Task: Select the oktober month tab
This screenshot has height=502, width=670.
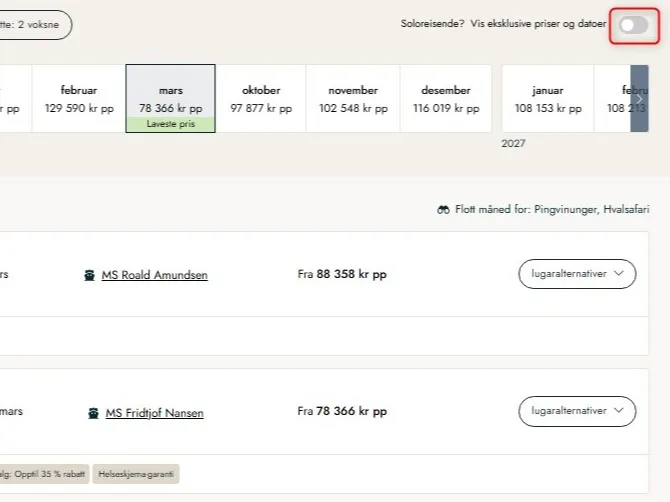Action: point(261,98)
